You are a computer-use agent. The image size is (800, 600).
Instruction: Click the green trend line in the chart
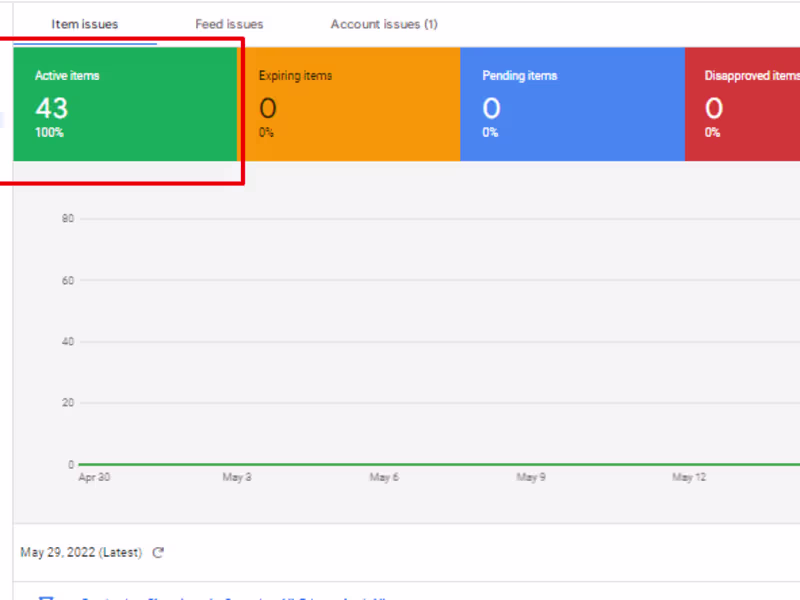click(400, 464)
